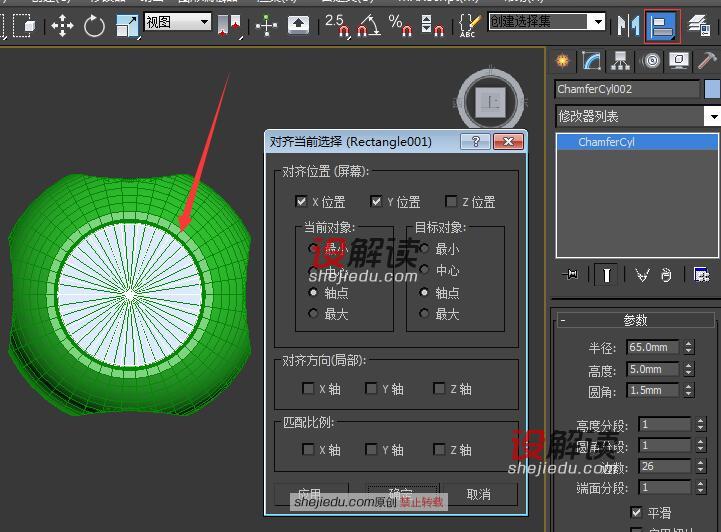Select 最大 under 目标对象

click(424, 314)
